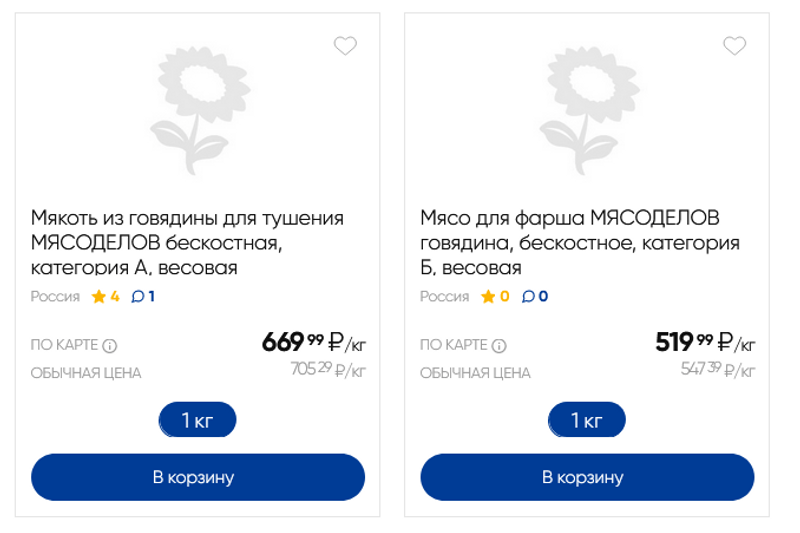Add the minced meat to cart (В корзину)
Viewport: 800px width, 533px height.
[x=587, y=477]
